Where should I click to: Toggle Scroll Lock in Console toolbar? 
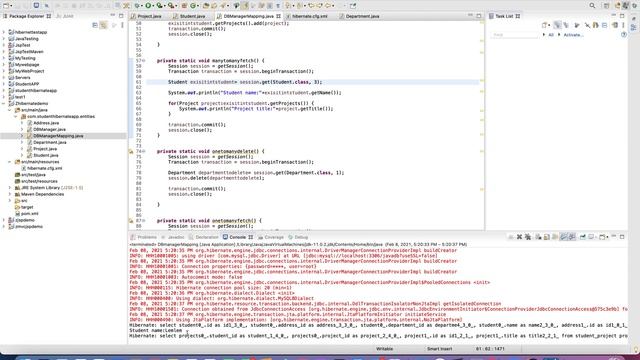click(547, 237)
